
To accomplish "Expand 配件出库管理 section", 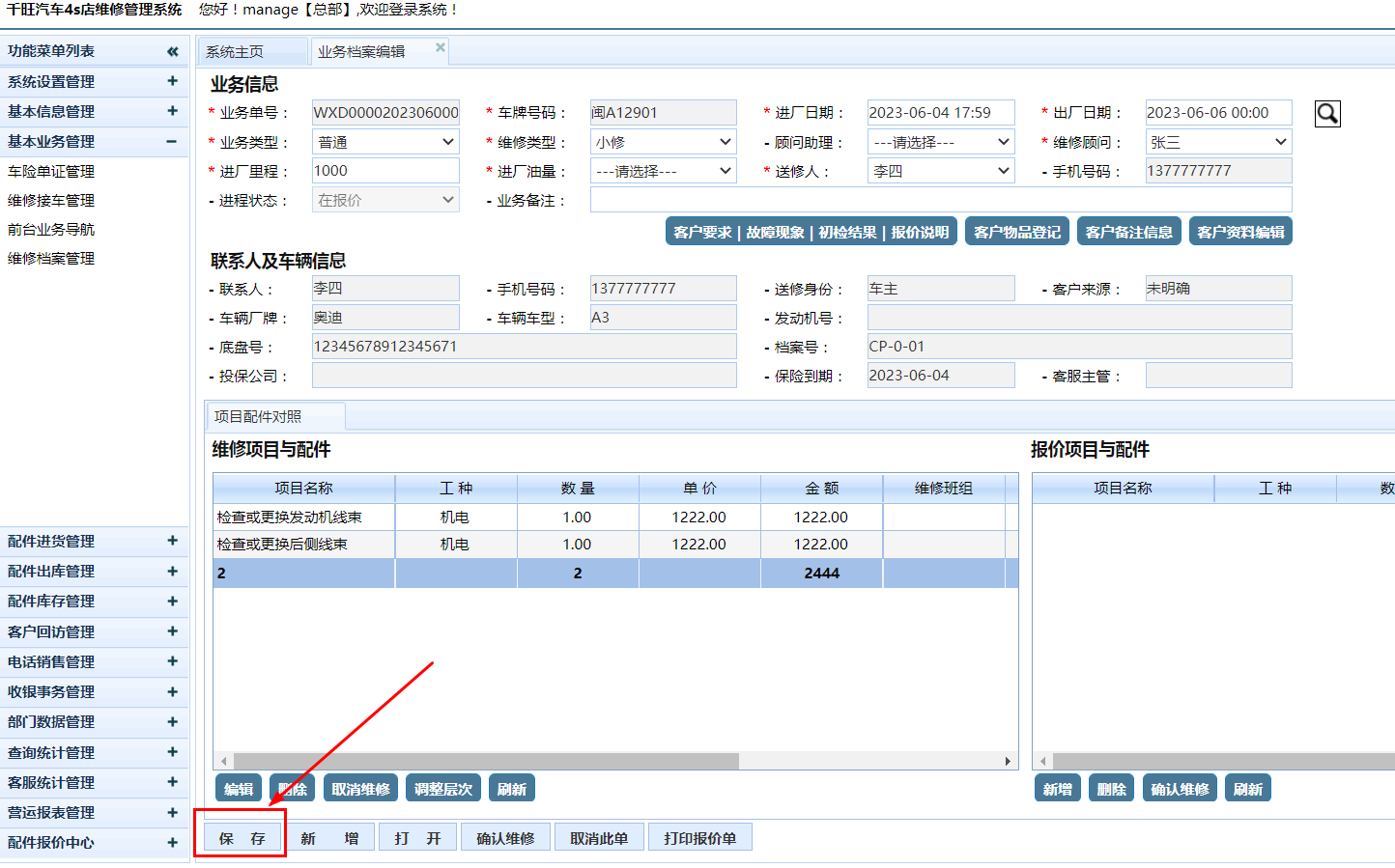I will pos(172,571).
